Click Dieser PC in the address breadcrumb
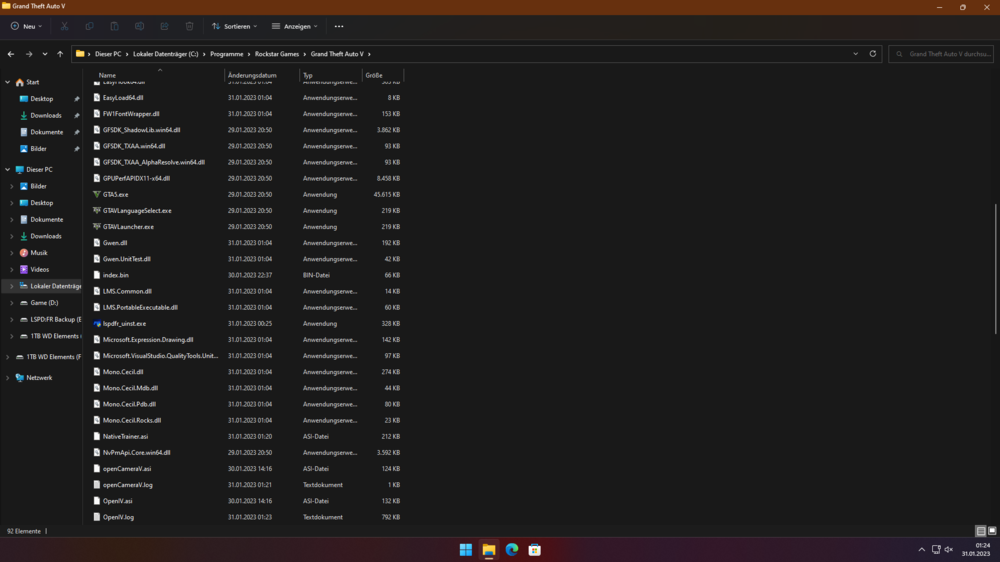Viewport: 1000px width, 562px height. click(108, 54)
